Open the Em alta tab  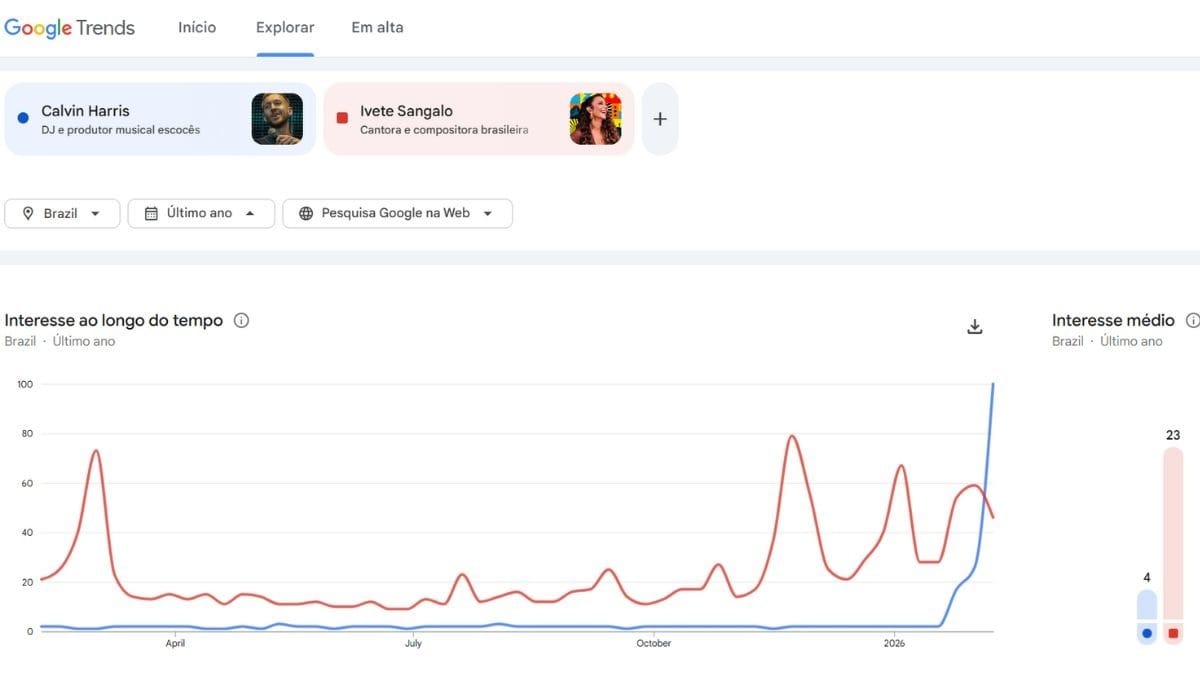click(x=377, y=27)
